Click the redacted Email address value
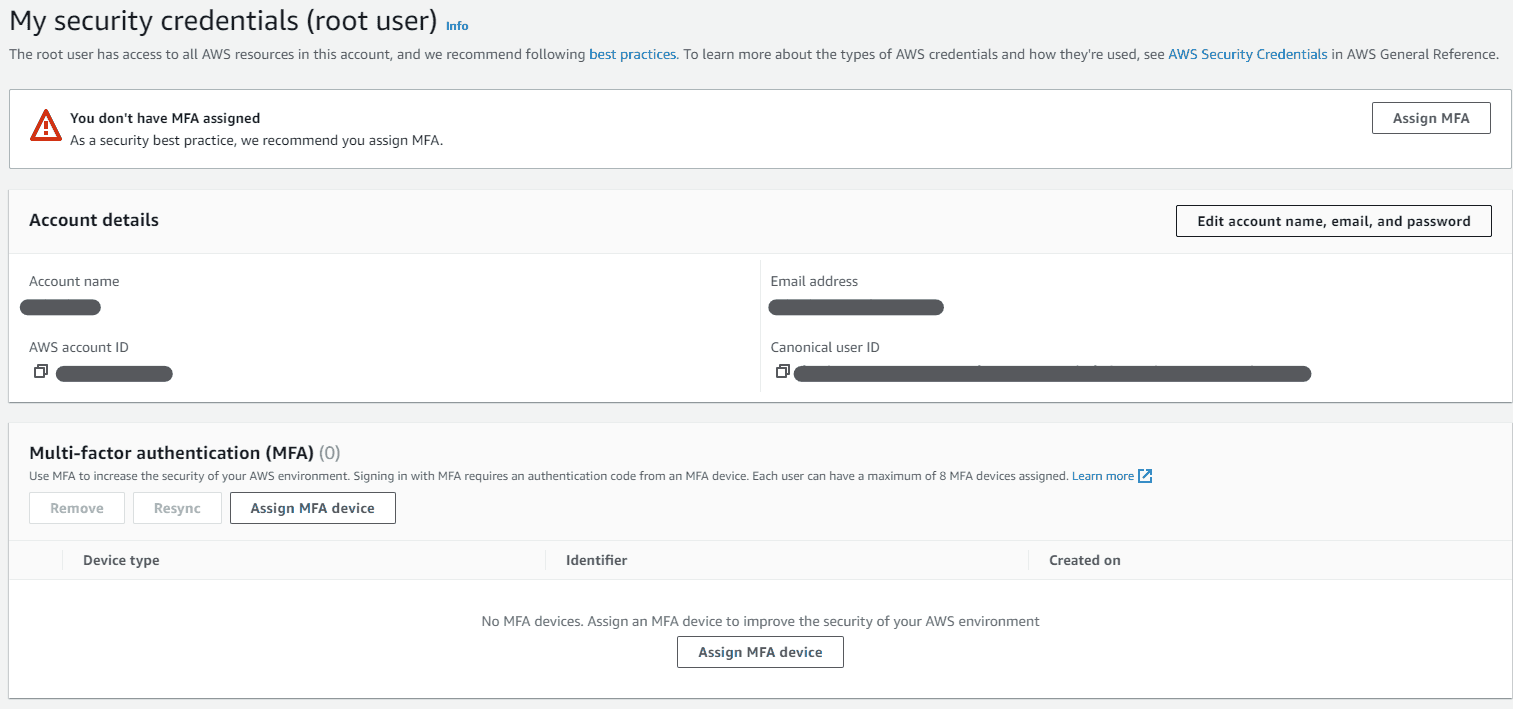The width and height of the screenshot is (1513, 709). pos(856,307)
